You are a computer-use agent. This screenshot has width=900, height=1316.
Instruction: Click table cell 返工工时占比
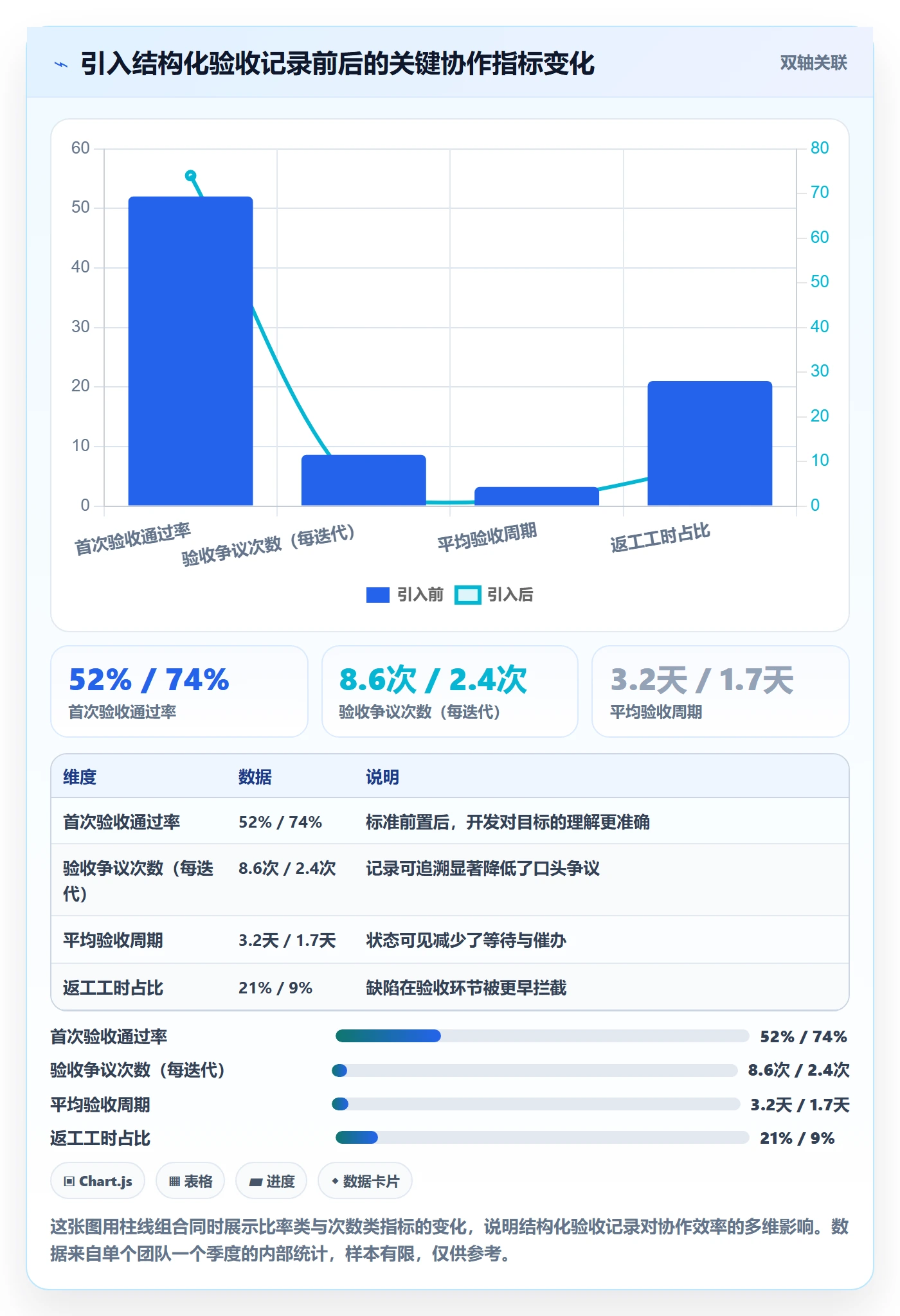pos(113,988)
